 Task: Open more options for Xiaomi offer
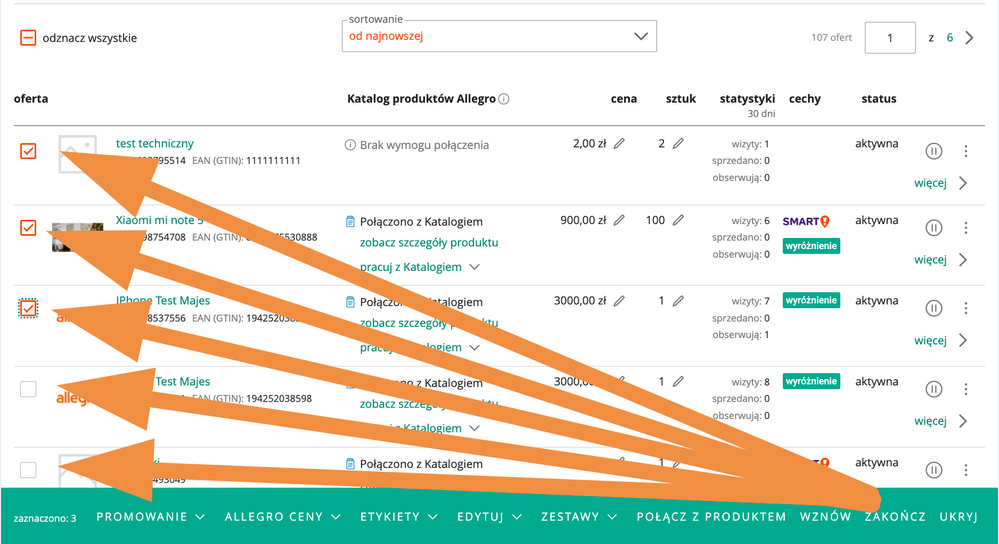coord(966,227)
